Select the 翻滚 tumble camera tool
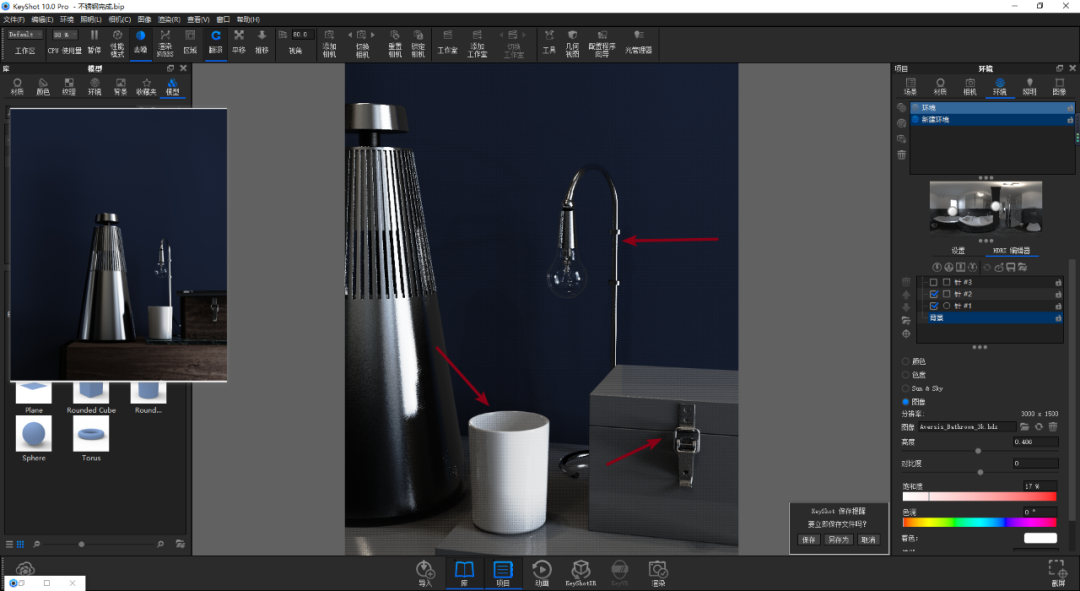 (x=216, y=41)
